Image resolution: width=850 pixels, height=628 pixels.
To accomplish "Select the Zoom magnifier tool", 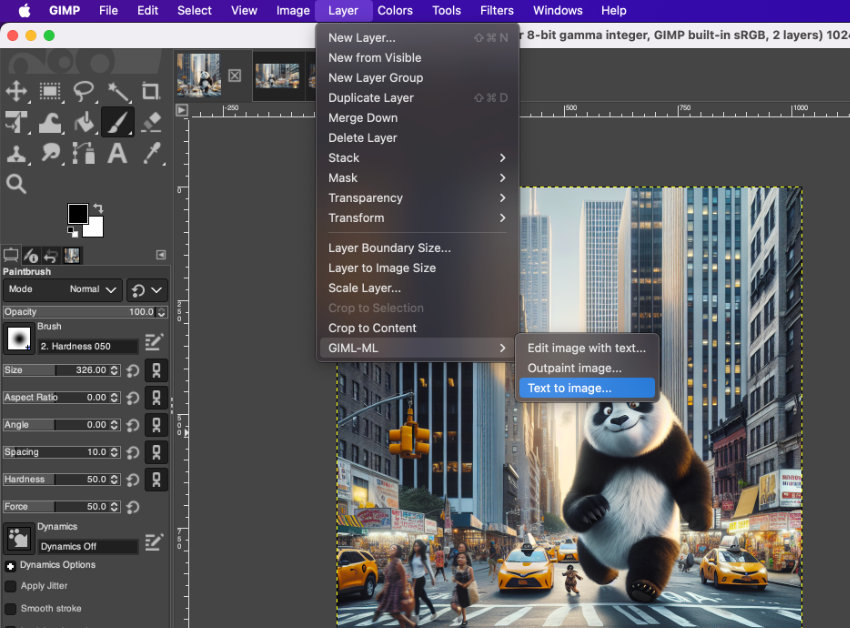I will pos(16,184).
